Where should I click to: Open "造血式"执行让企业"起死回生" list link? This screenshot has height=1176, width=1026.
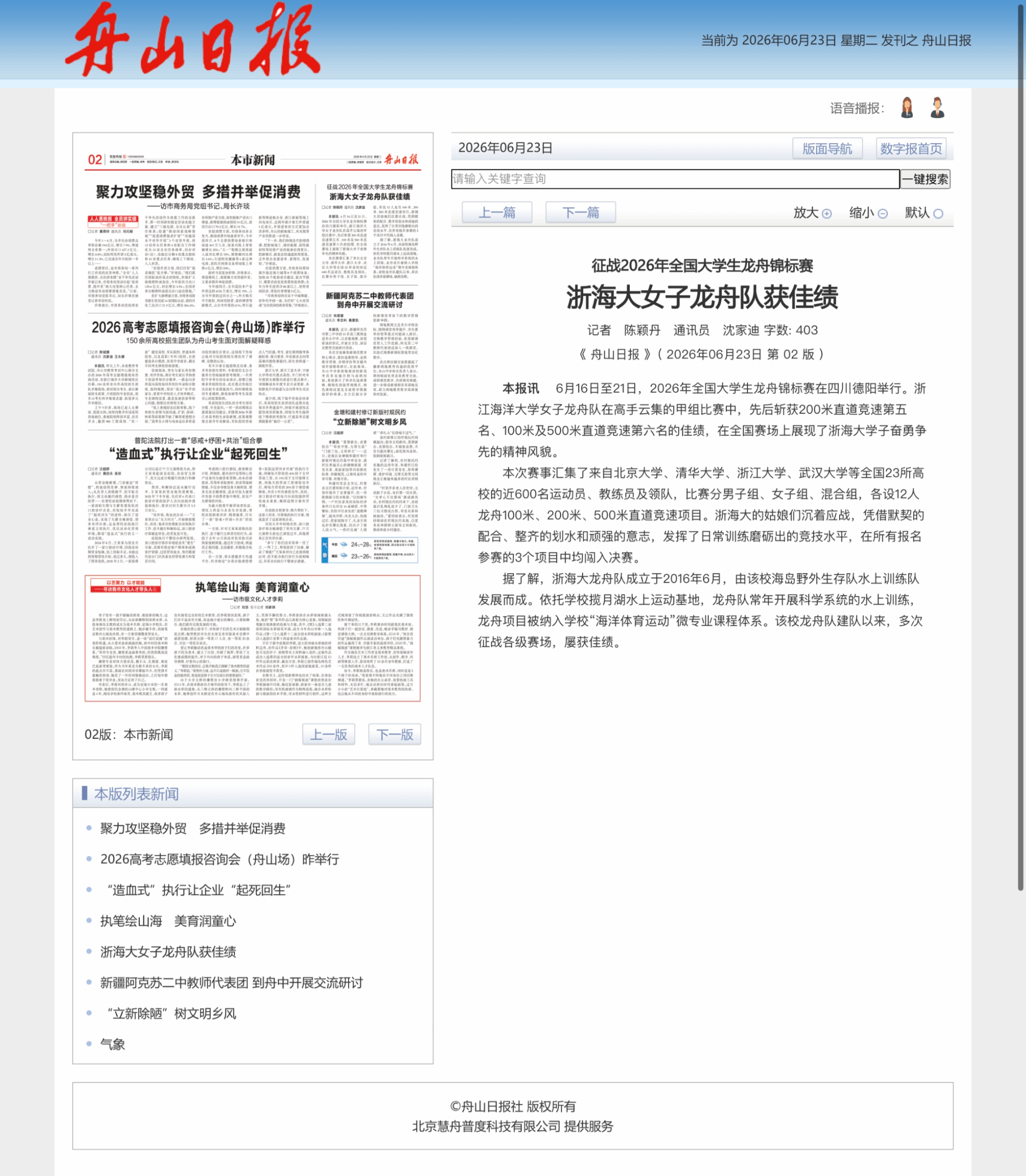(199, 890)
